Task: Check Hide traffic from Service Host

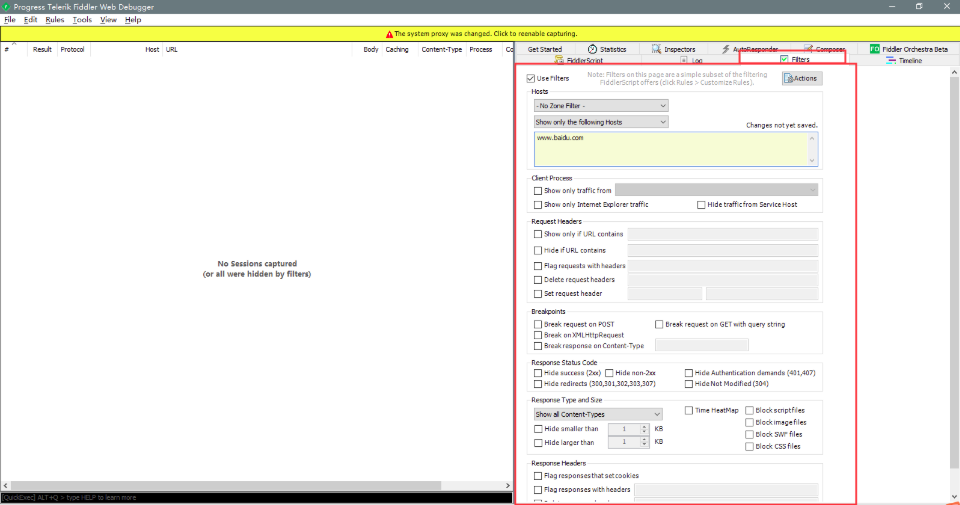Action: tap(701, 204)
